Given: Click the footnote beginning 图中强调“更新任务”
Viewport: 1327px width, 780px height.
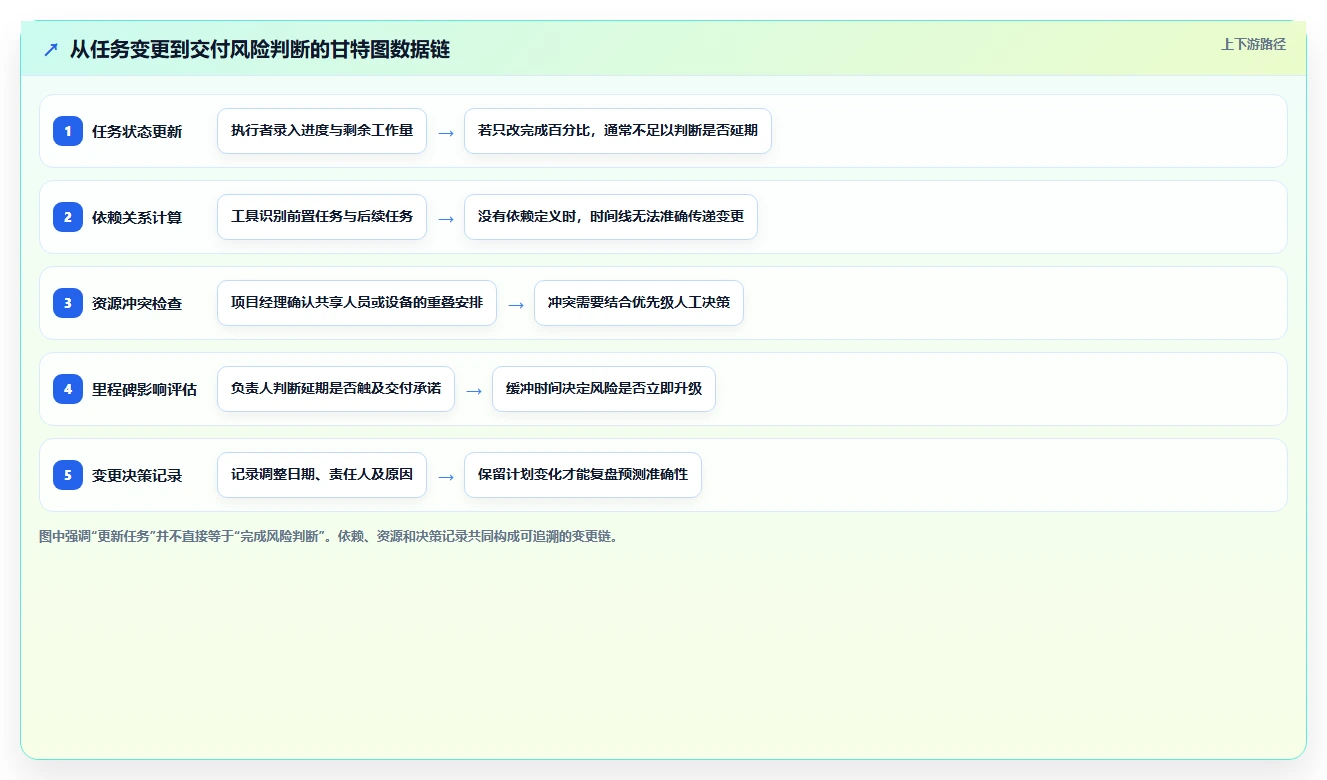Looking at the screenshot, I should (329, 536).
